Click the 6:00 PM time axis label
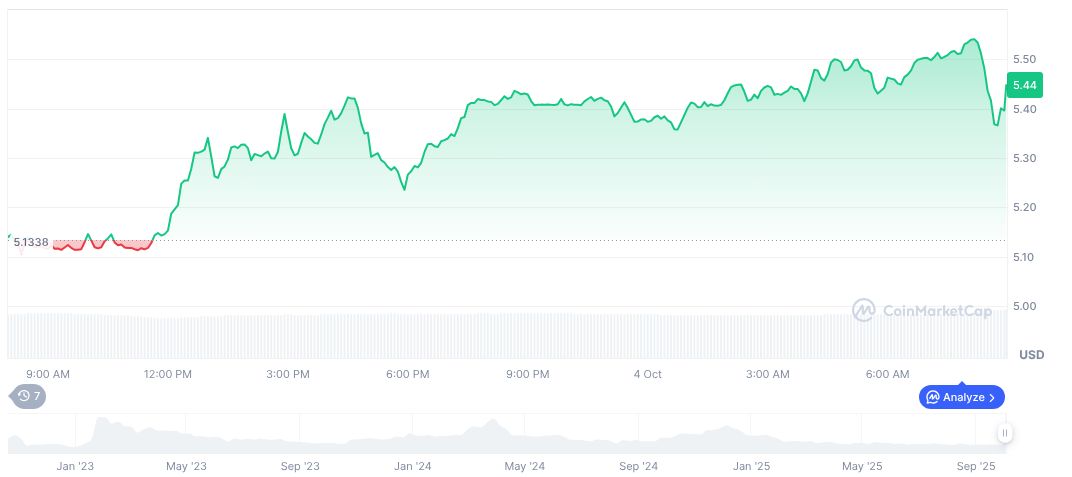 pyautogui.click(x=407, y=374)
